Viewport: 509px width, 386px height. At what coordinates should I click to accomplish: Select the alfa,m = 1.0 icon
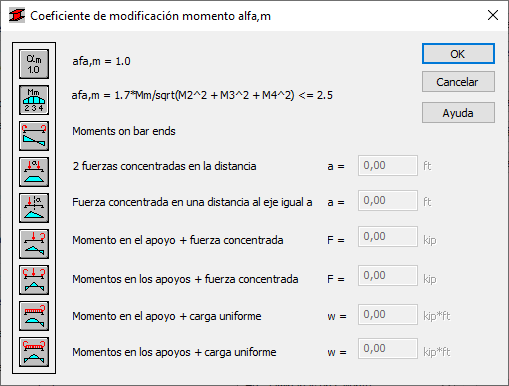tap(34, 64)
